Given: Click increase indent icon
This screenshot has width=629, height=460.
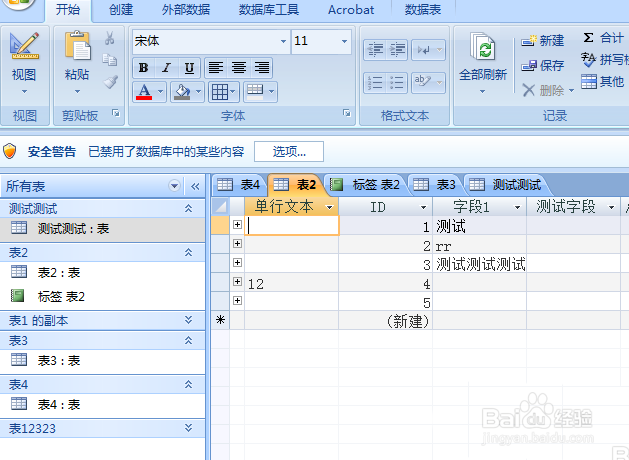Looking at the screenshot, I should pos(397,50).
